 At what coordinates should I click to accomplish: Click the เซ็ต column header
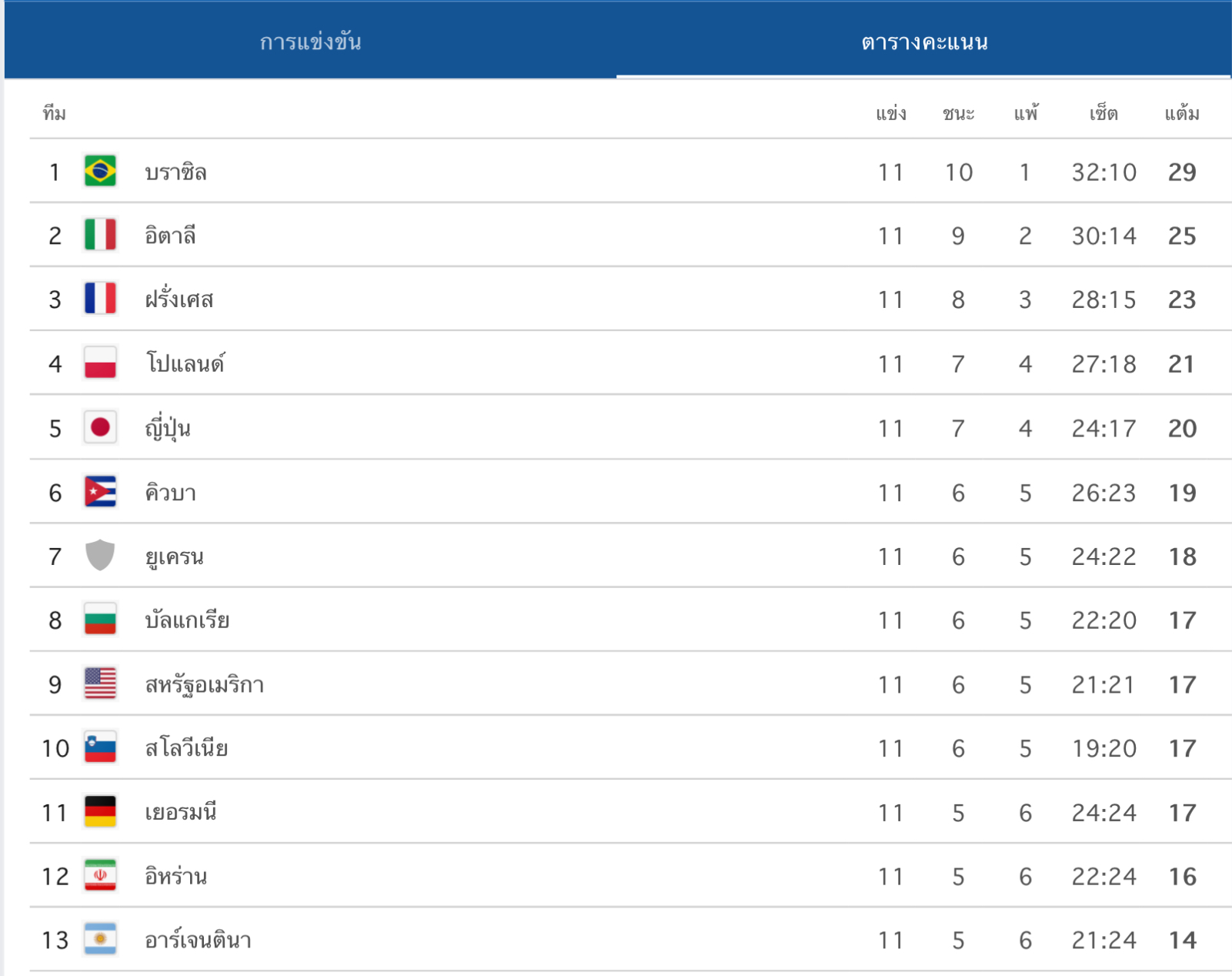[x=1103, y=113]
